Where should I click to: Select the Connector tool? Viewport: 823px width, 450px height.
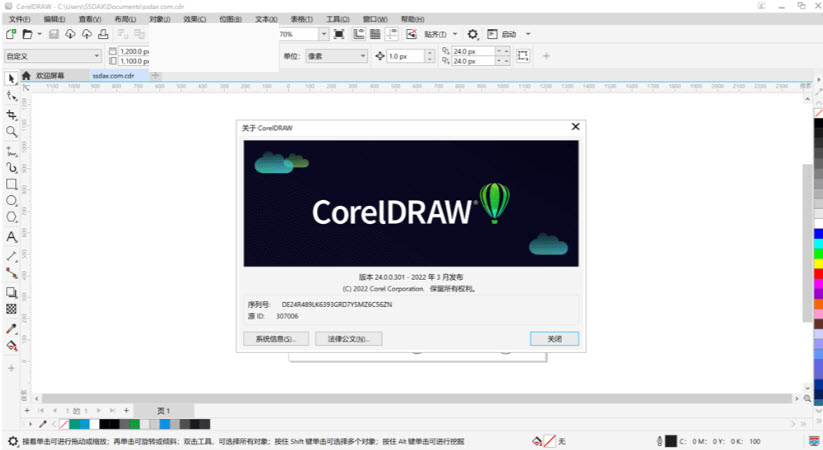[x=11, y=273]
